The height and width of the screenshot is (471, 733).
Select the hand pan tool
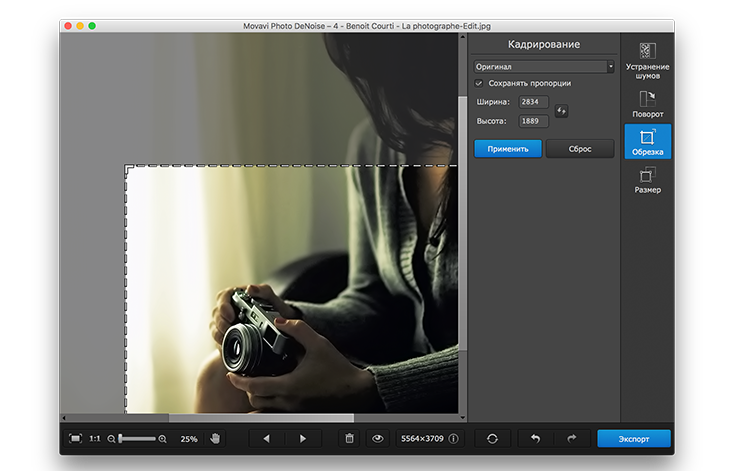215,439
